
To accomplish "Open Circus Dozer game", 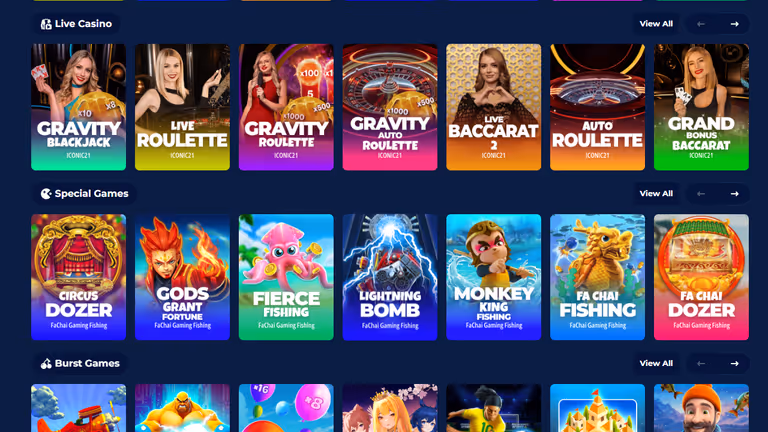I will (x=78, y=277).
